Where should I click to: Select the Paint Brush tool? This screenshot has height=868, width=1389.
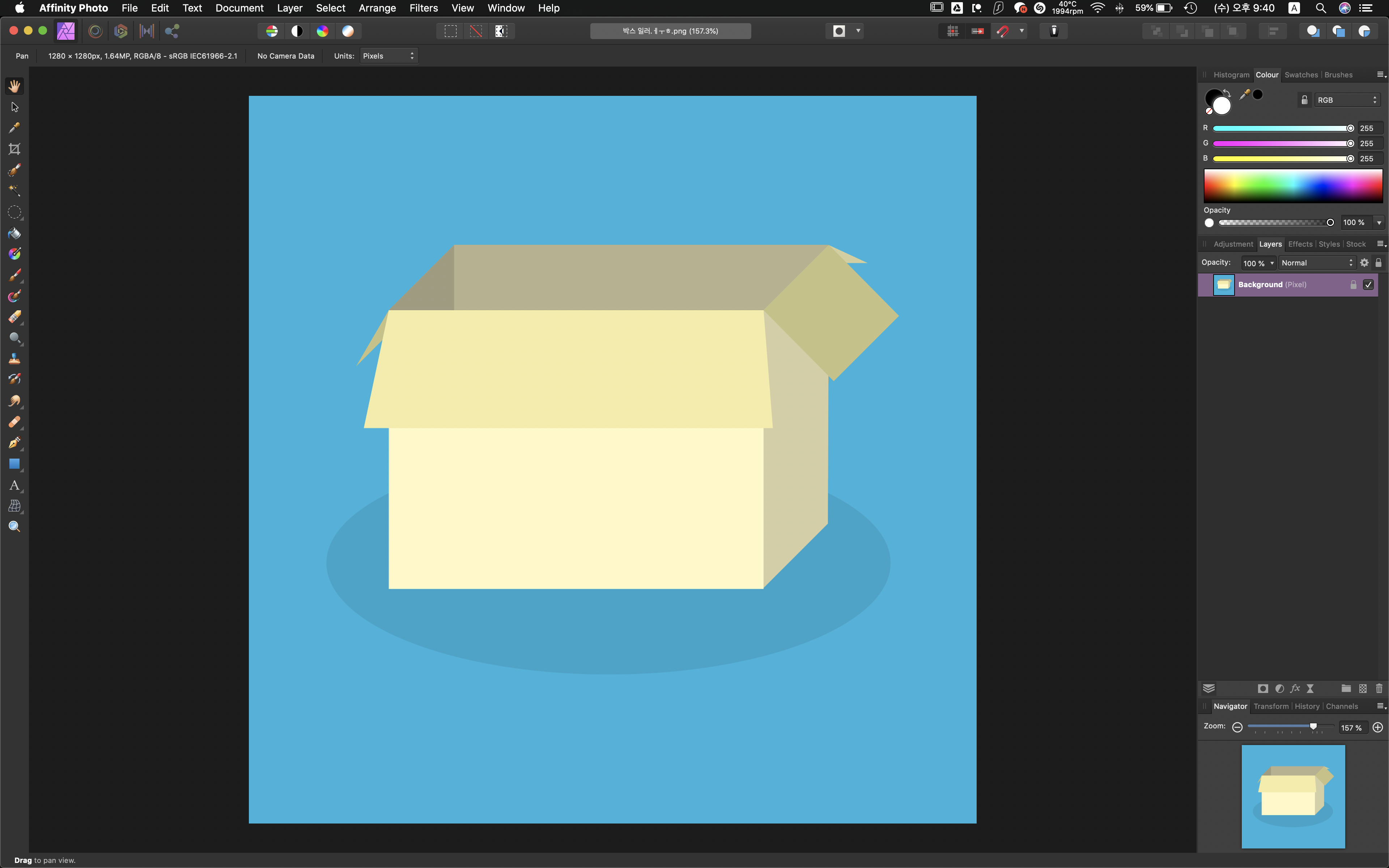[14, 275]
